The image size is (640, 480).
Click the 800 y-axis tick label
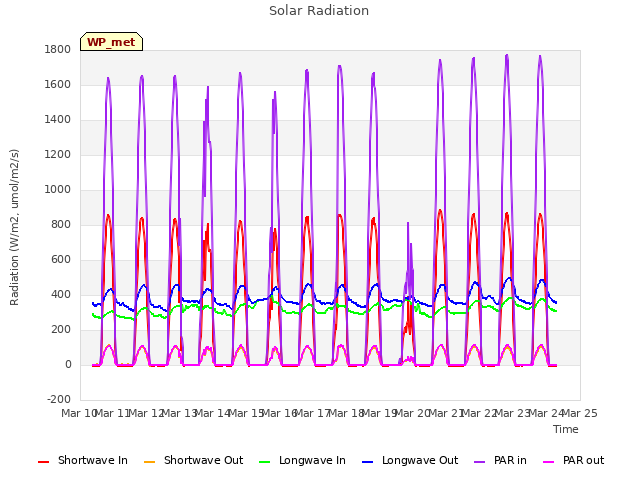[x=61, y=224]
